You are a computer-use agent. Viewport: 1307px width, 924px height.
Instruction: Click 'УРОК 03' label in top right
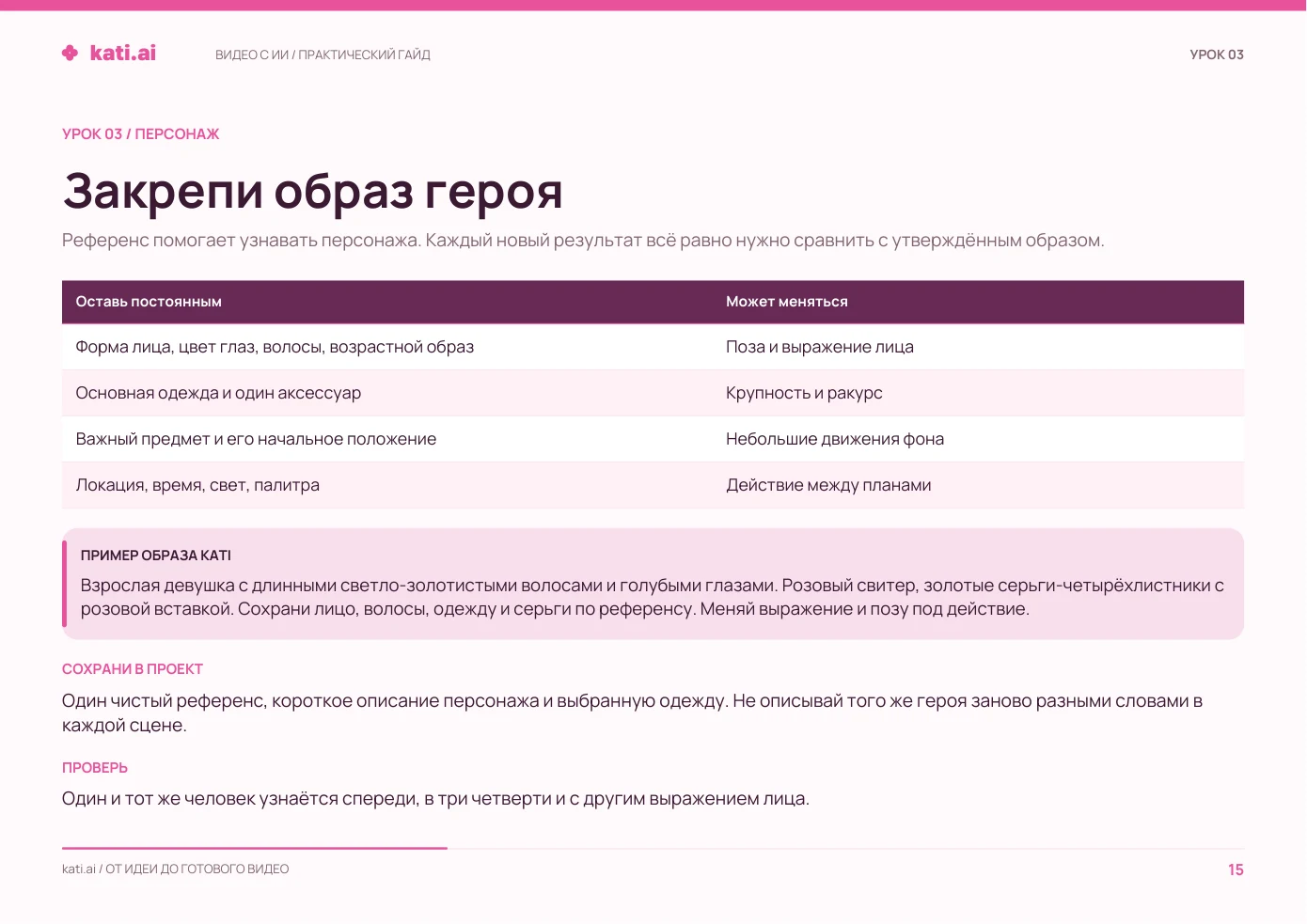click(x=1217, y=55)
